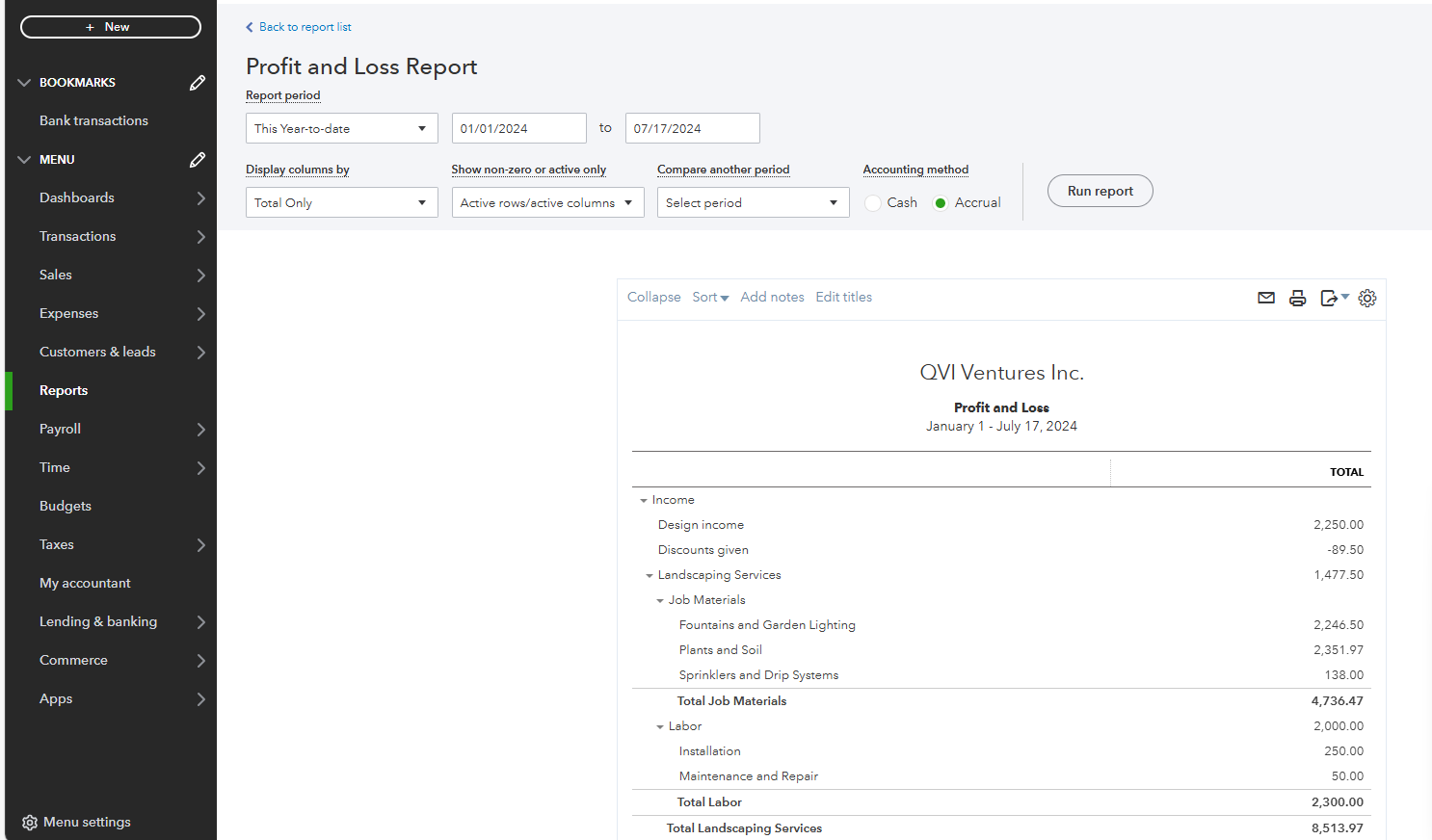Click Total Job Materials amount 4,736.47
Viewport: 1432px width, 840px height.
click(x=1338, y=701)
